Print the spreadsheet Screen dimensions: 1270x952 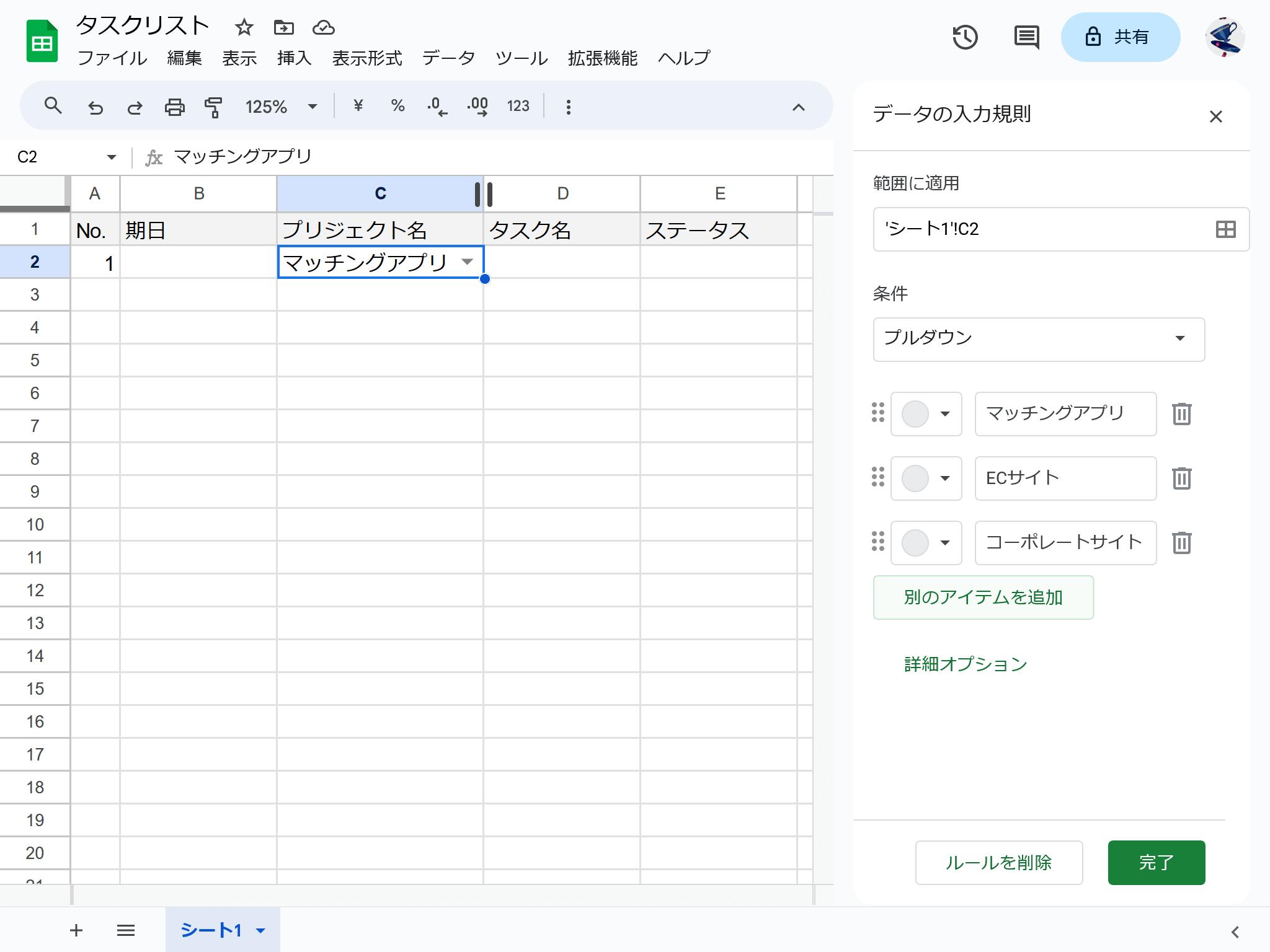coord(174,107)
